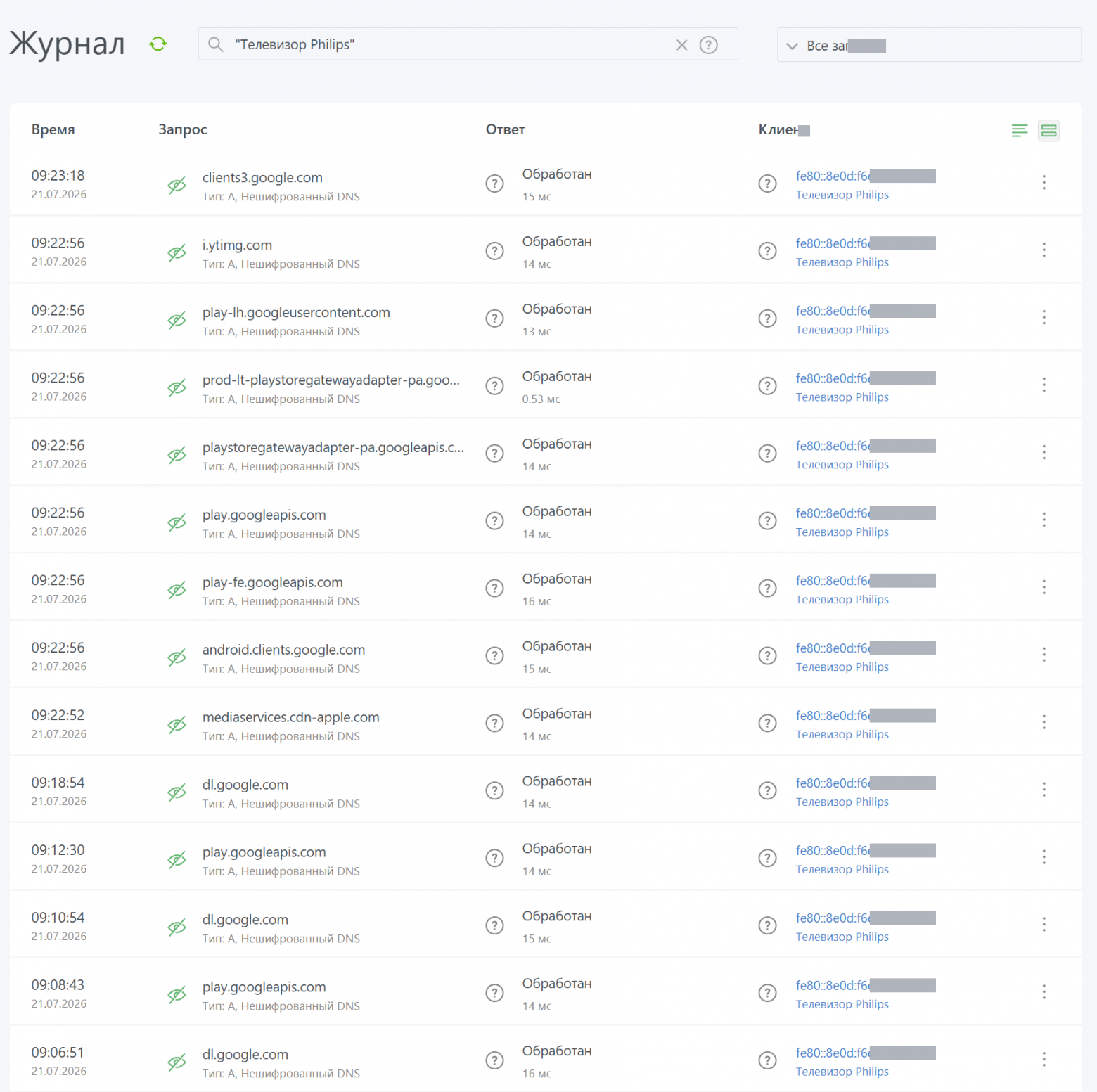The height and width of the screenshot is (1092, 1097).
Task: Open three-dot menu for clients3.google.com row
Action: (1044, 183)
